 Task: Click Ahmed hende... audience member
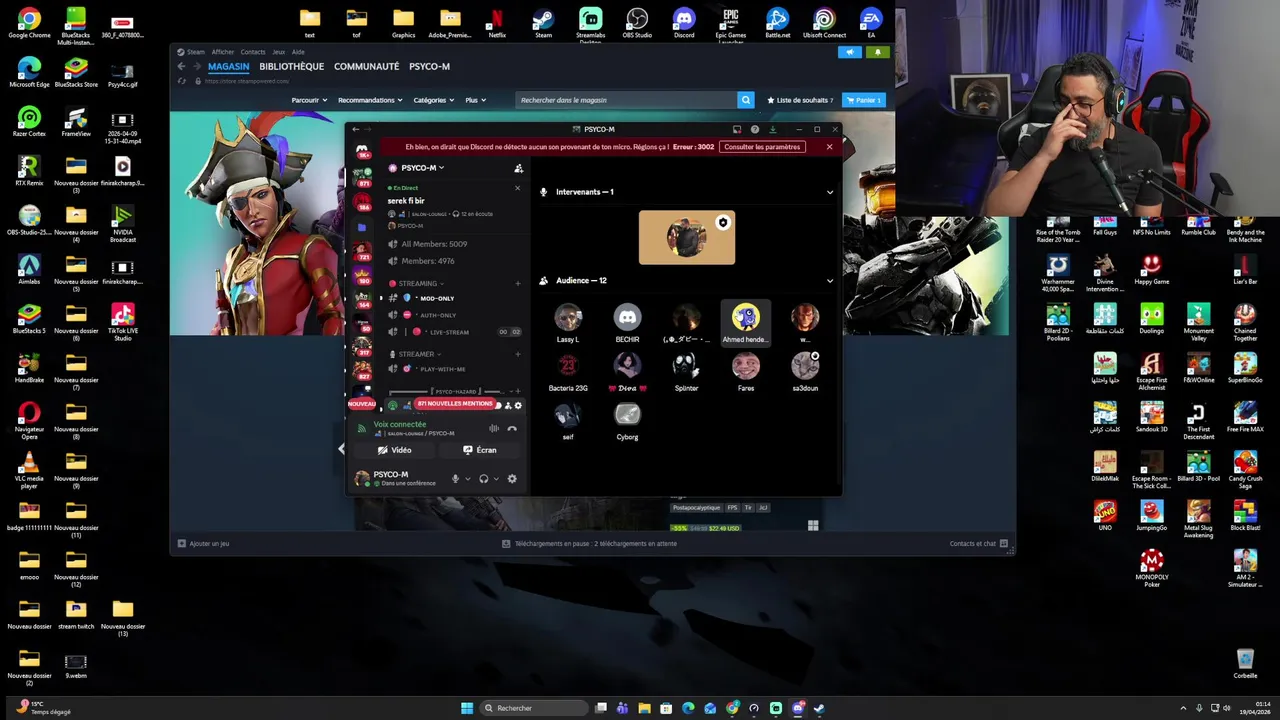pyautogui.click(x=745, y=324)
